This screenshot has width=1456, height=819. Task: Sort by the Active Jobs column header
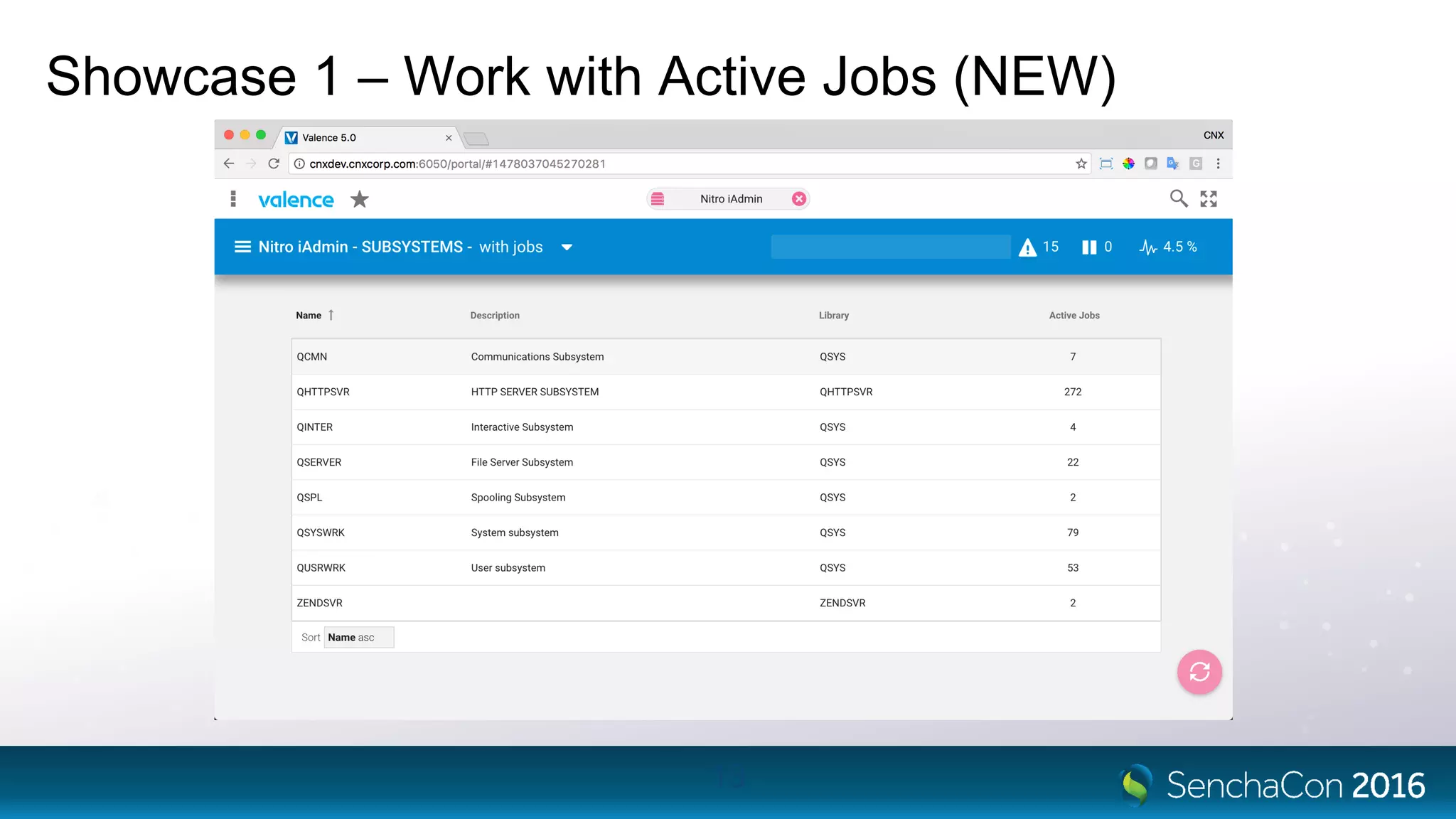1074,316
